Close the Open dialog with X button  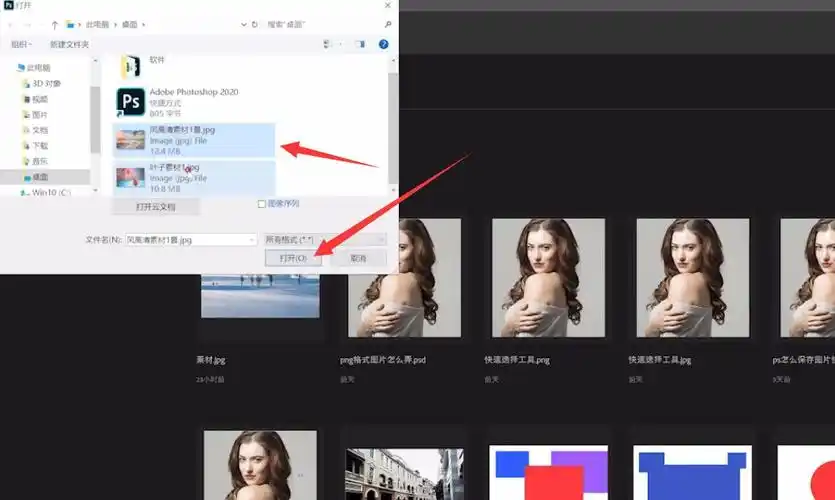[x=388, y=5]
